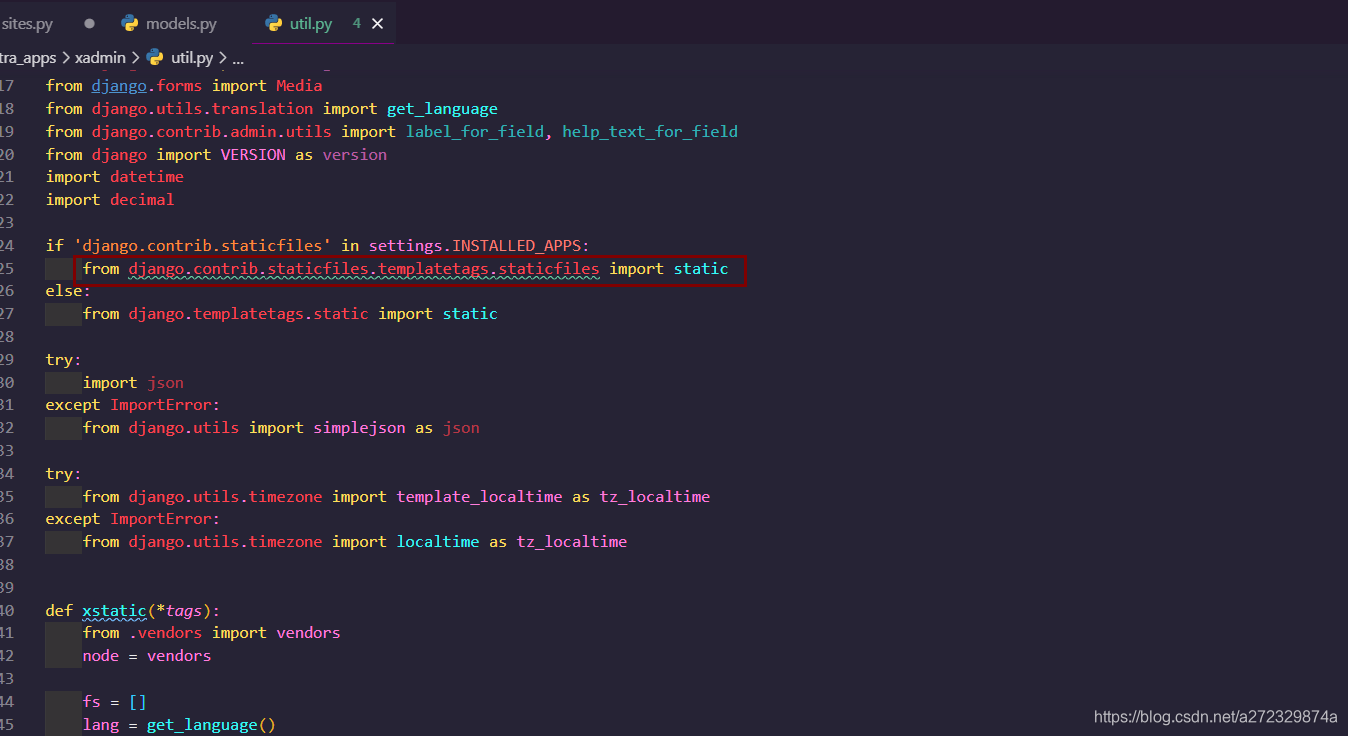The image size is (1348, 736).
Task: Open the xadmin breadcrumb dropdown
Action: (100, 57)
